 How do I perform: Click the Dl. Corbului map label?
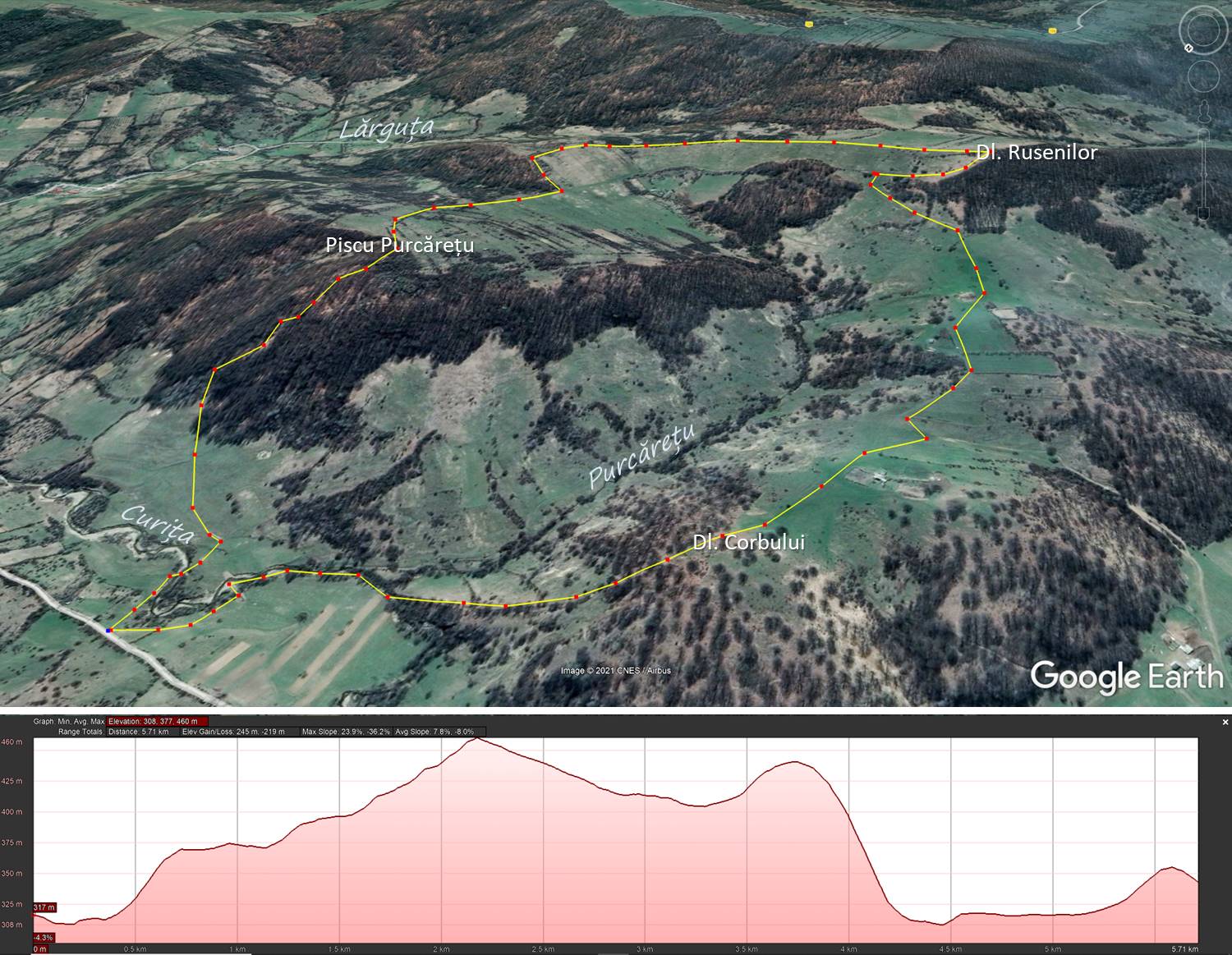point(748,542)
